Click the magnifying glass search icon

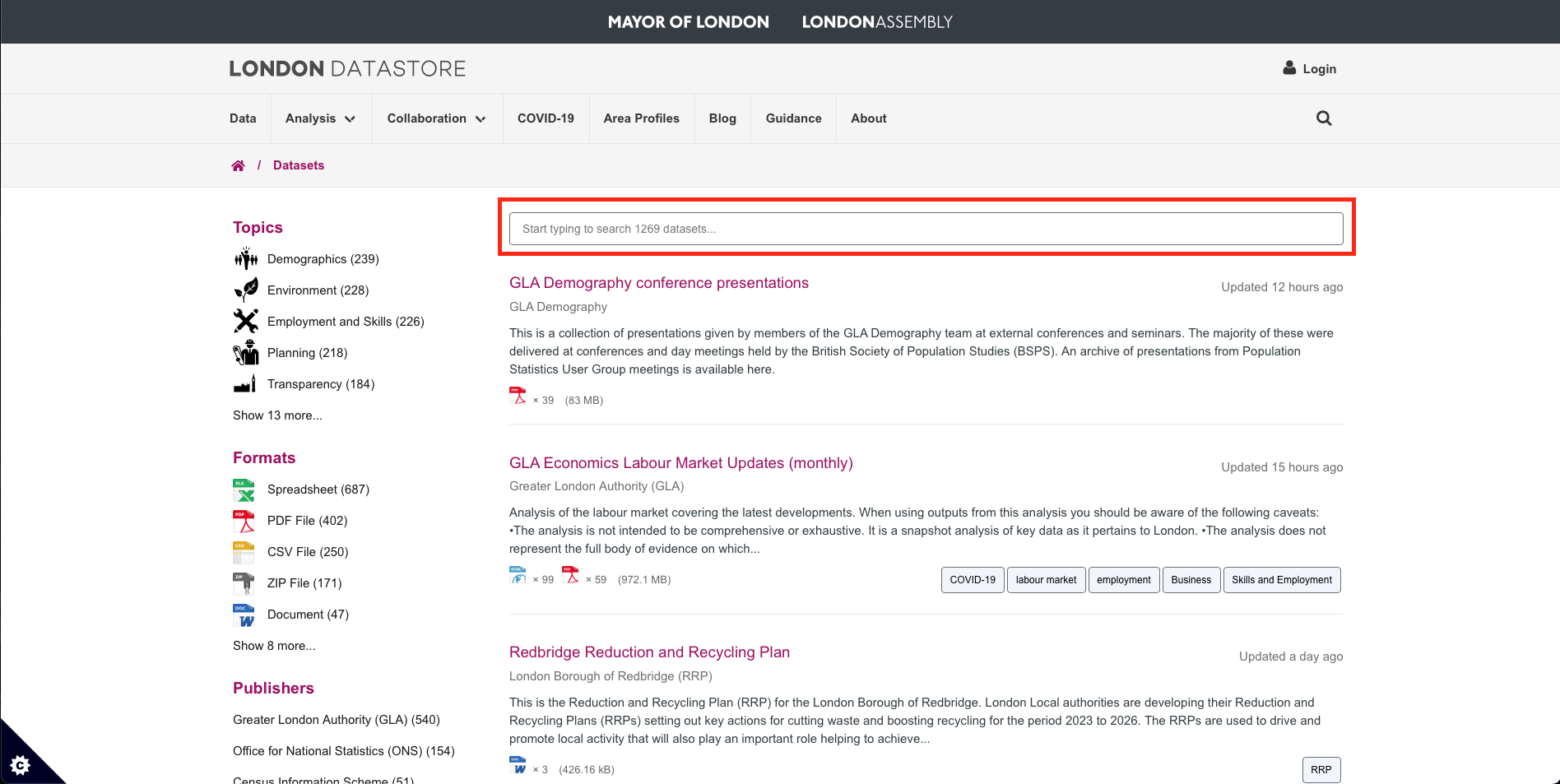[x=1323, y=118]
